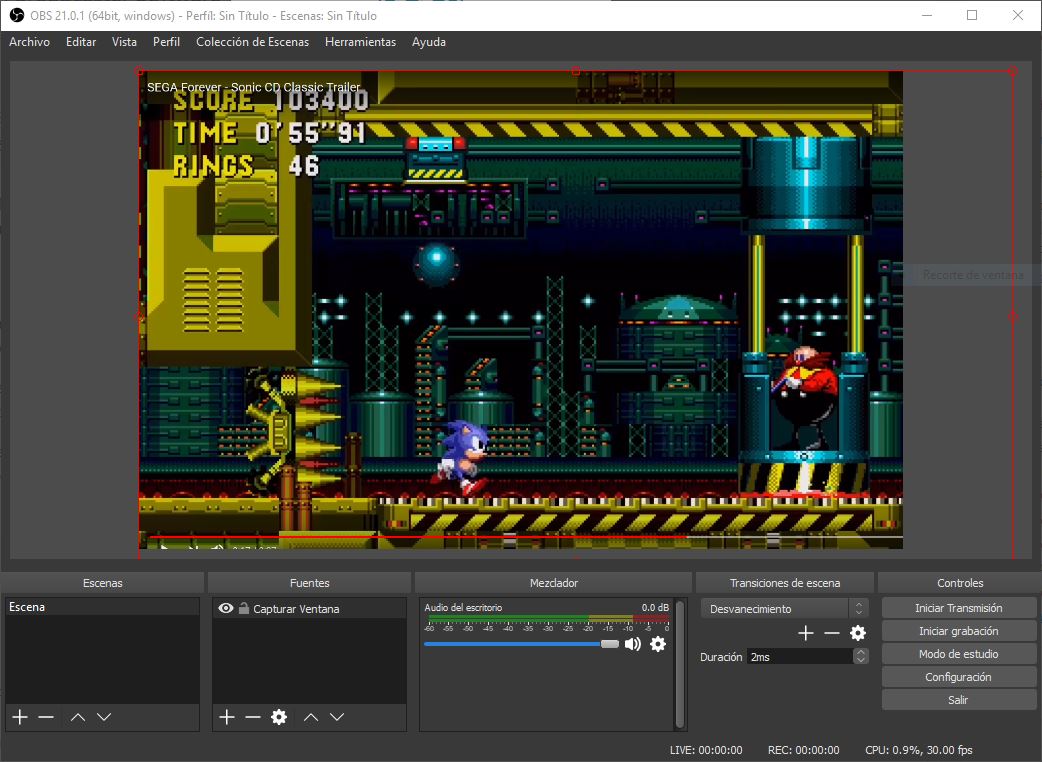Viewport: 1042px width, 762px height.
Task: Remove scene transition with minus
Action: click(x=831, y=633)
